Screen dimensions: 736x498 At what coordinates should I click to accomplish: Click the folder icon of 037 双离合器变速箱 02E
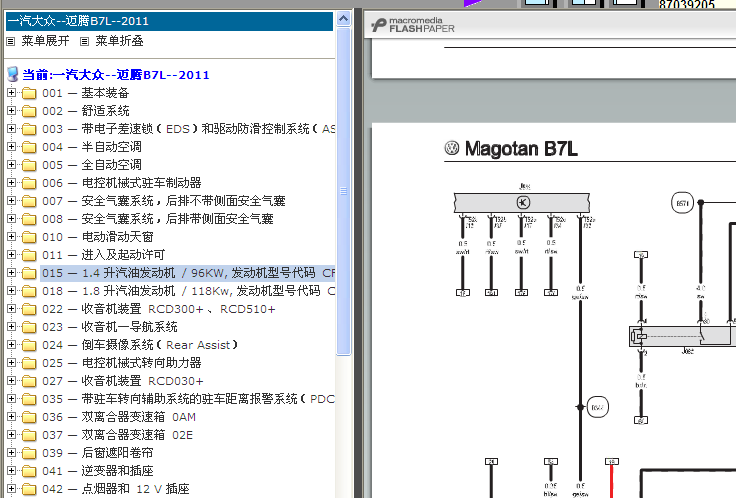pos(29,435)
